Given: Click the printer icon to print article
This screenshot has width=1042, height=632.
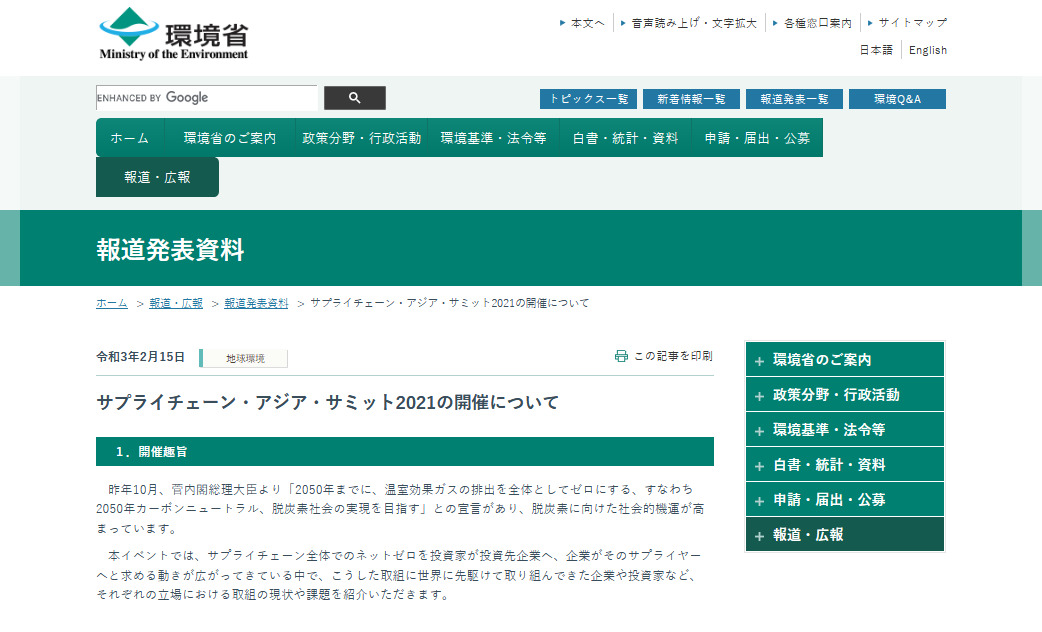Looking at the screenshot, I should 621,356.
